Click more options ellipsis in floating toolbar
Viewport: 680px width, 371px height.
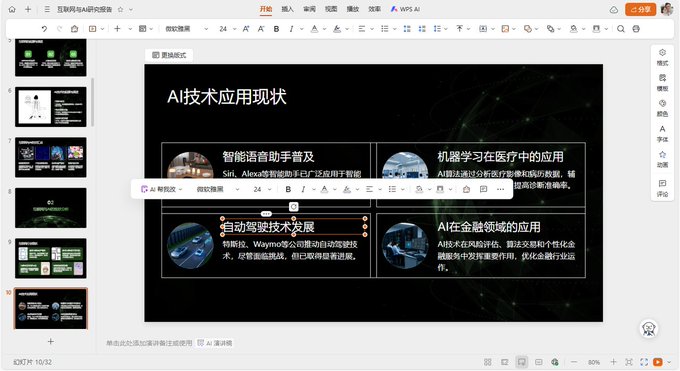(x=500, y=189)
